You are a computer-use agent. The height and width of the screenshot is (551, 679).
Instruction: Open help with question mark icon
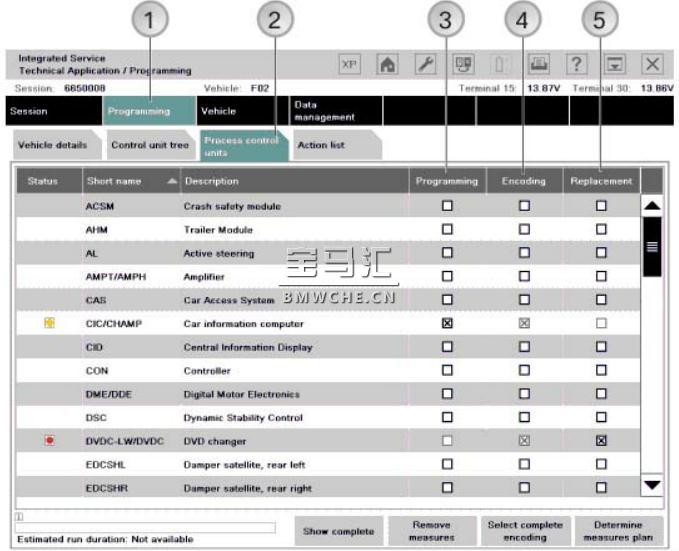point(577,64)
